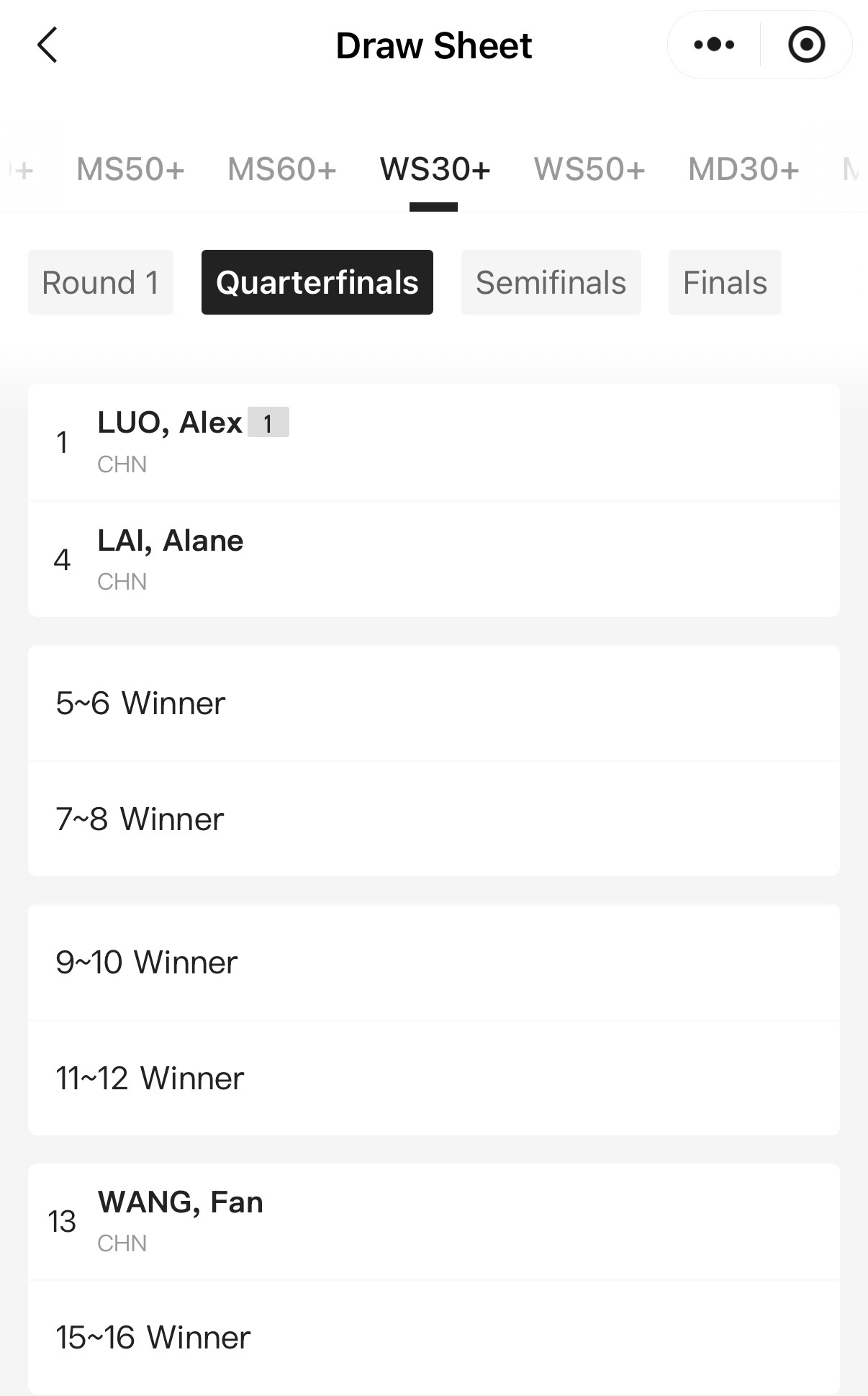The image size is (868, 1396).
Task: Go to the MD30+ category tab
Action: pos(743,169)
